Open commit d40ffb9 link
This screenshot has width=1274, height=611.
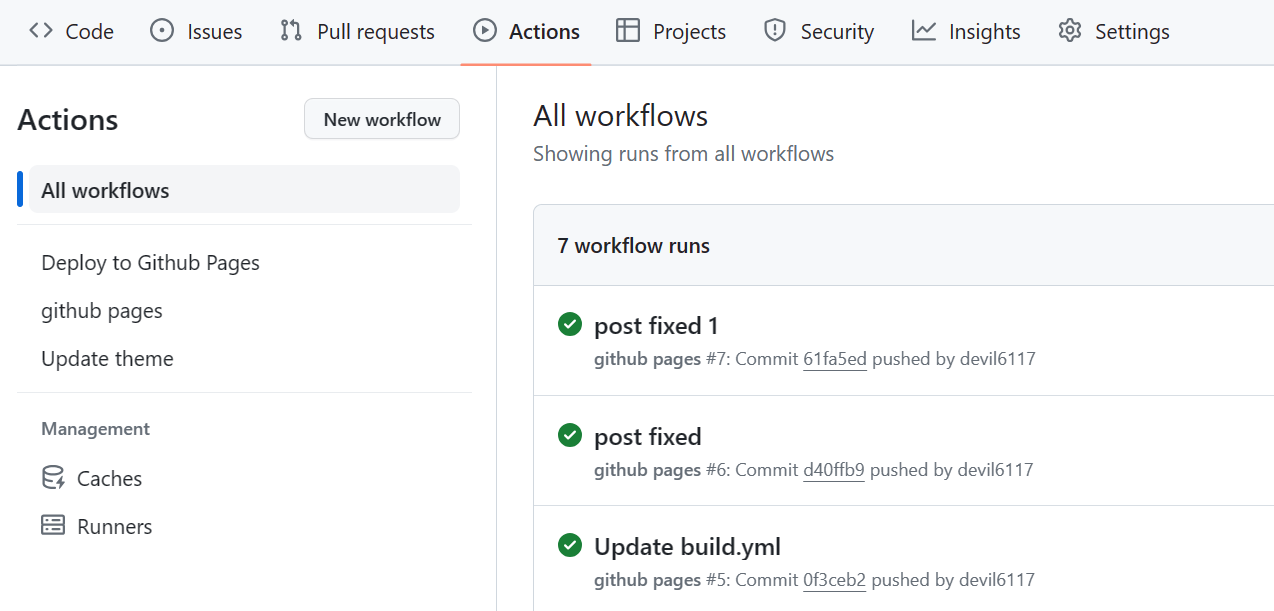point(833,470)
